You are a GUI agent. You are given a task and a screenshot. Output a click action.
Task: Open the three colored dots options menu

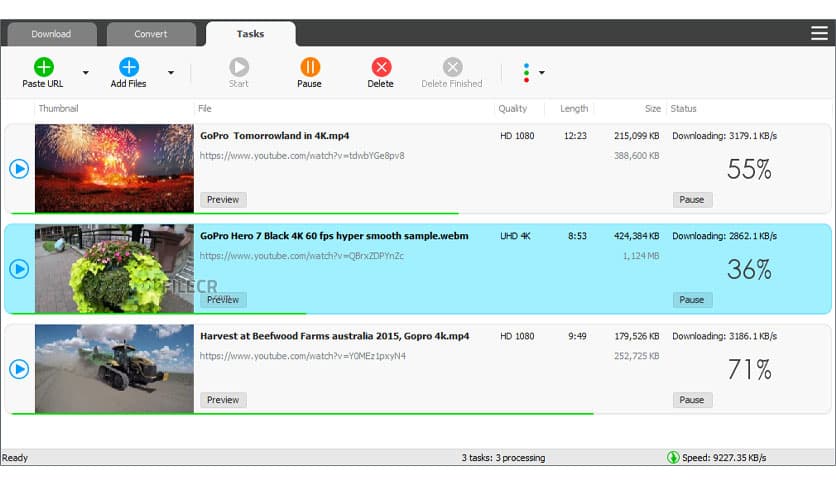pyautogui.click(x=526, y=73)
